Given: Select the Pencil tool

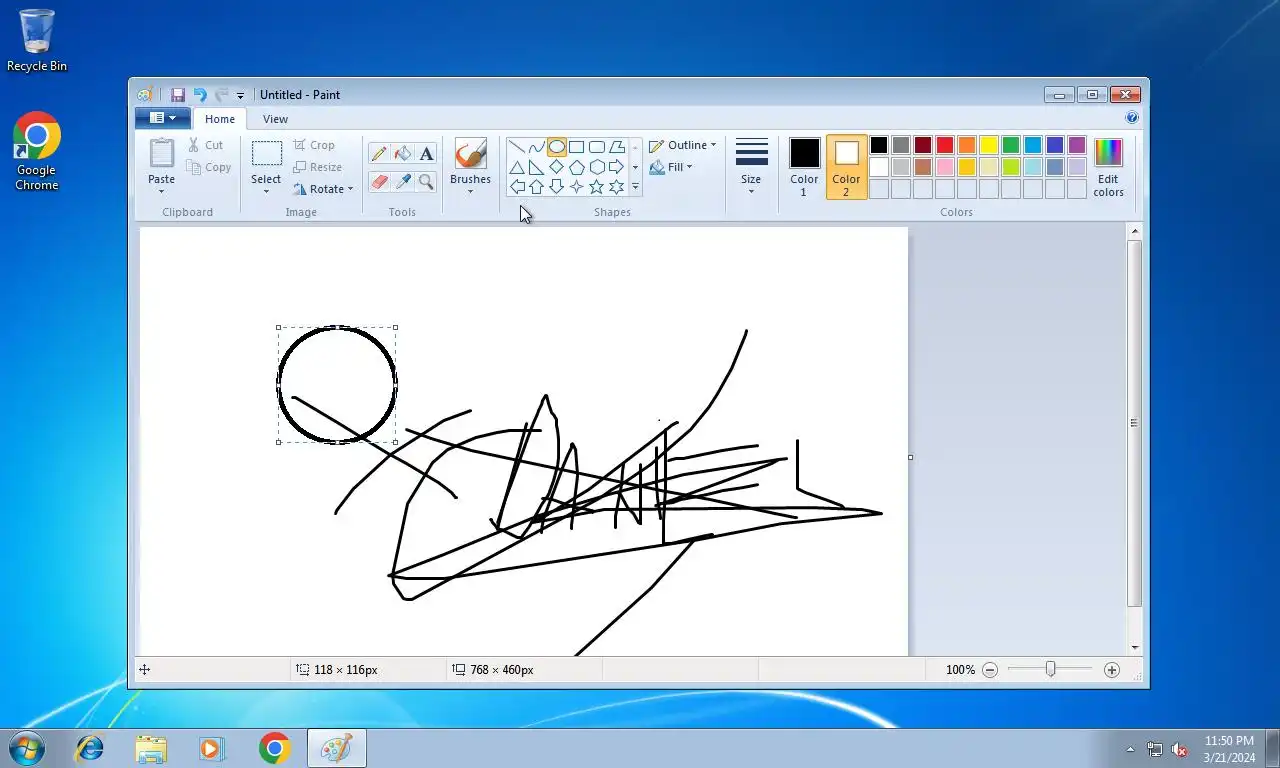Looking at the screenshot, I should (x=379, y=154).
